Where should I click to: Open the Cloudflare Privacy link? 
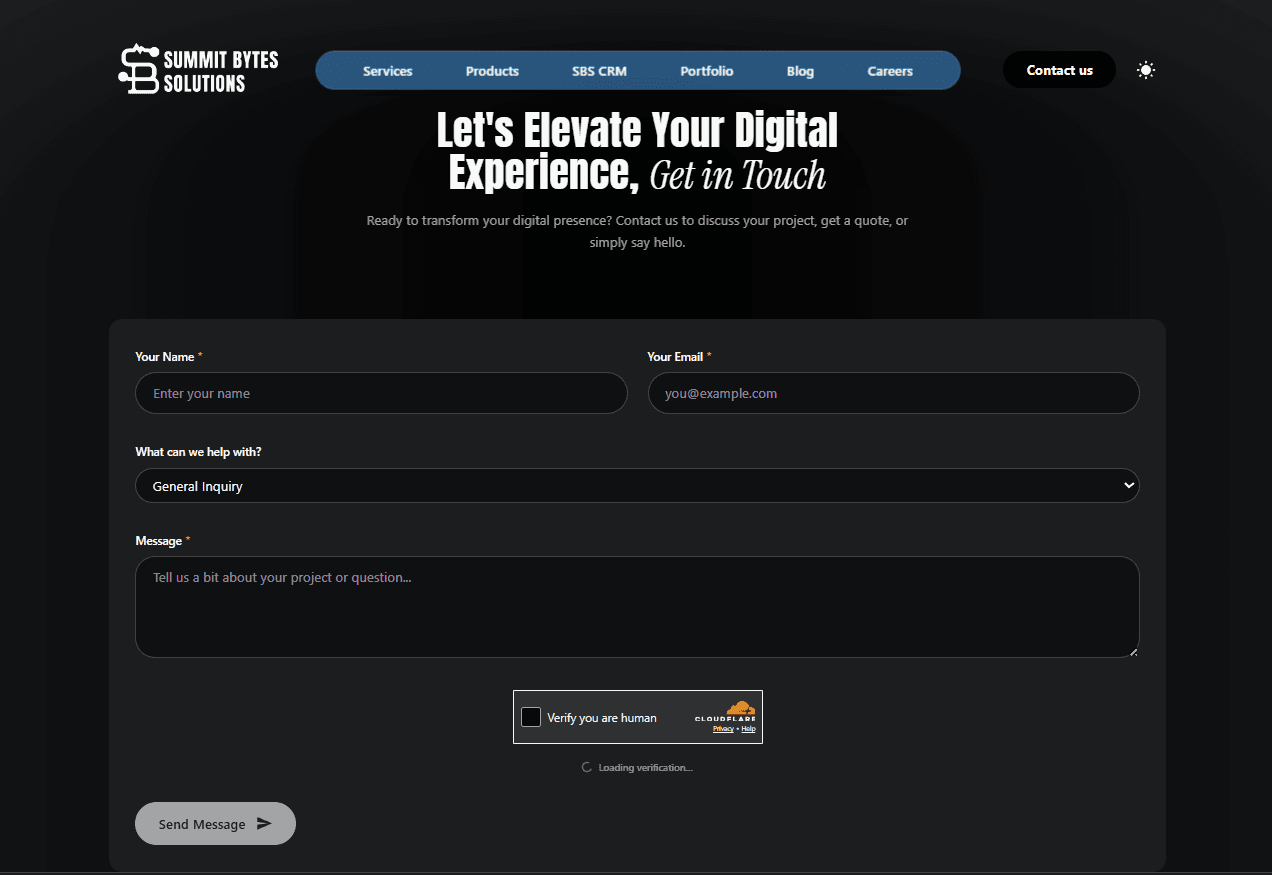click(723, 729)
